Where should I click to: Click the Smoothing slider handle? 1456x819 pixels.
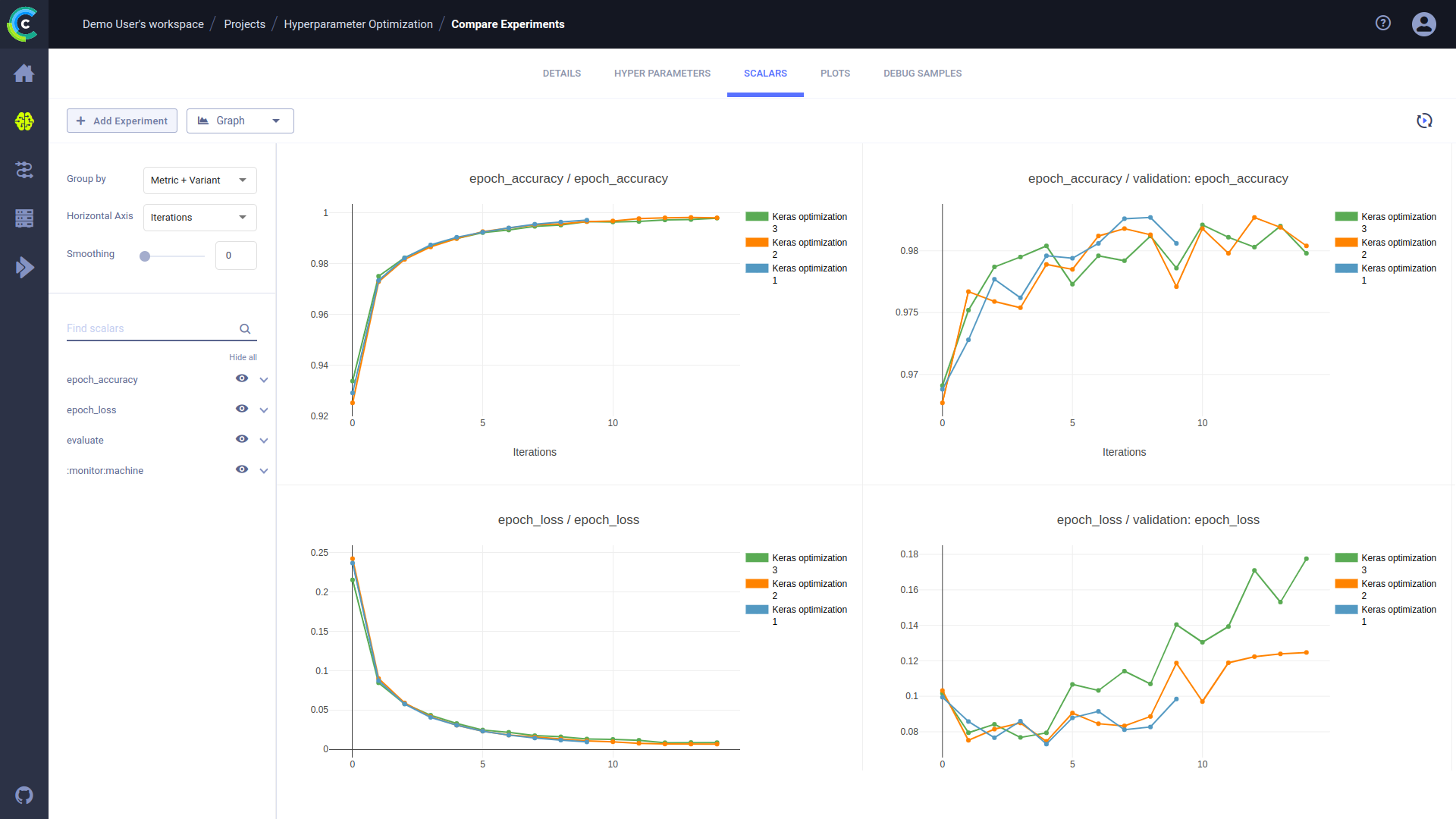point(145,256)
